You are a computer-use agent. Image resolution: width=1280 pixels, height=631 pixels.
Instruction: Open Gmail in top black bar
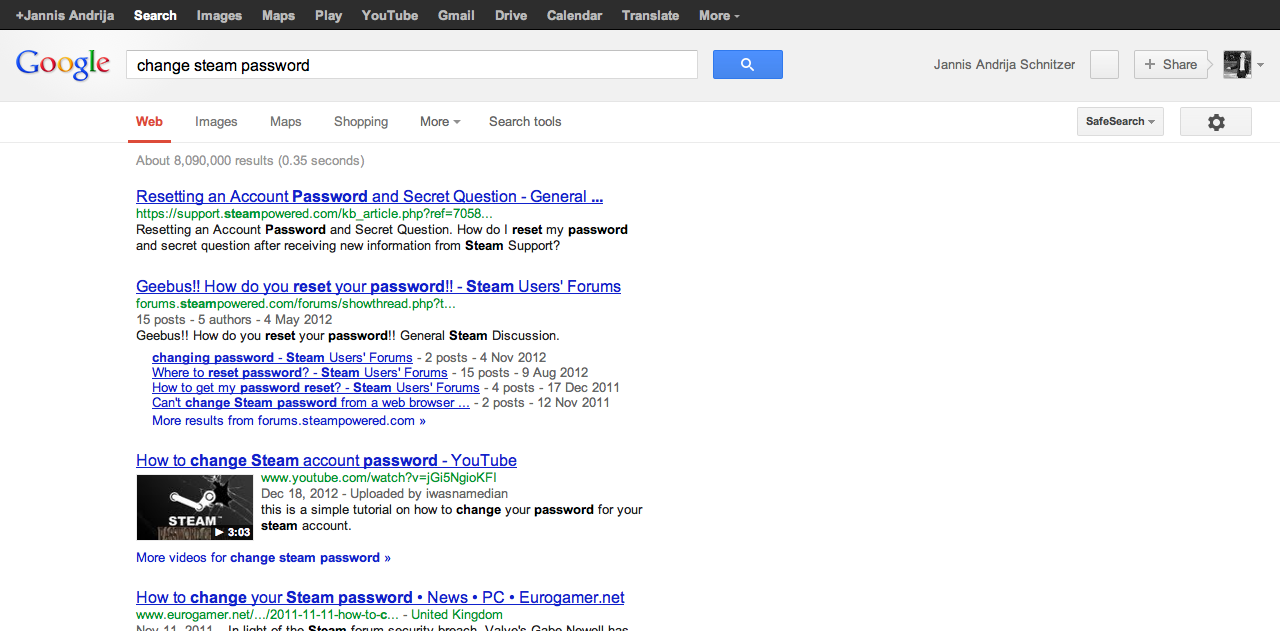[x=456, y=15]
